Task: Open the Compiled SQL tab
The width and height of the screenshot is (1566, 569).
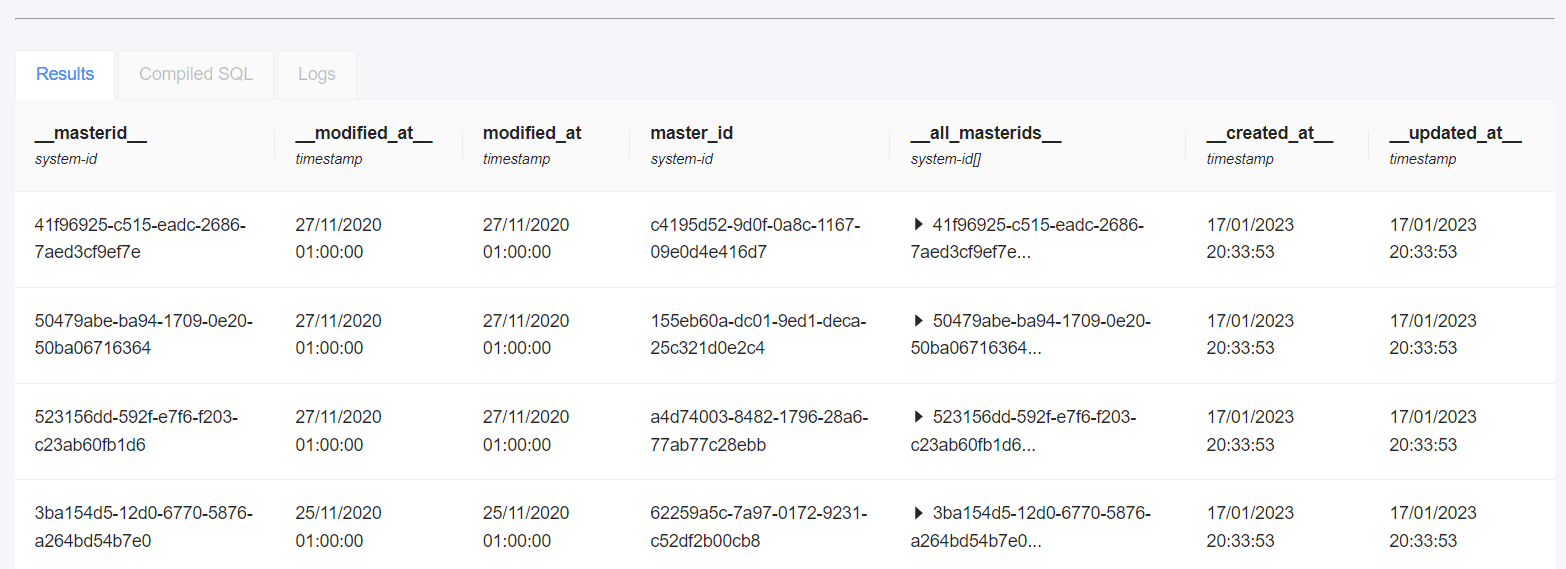Action: click(x=196, y=75)
